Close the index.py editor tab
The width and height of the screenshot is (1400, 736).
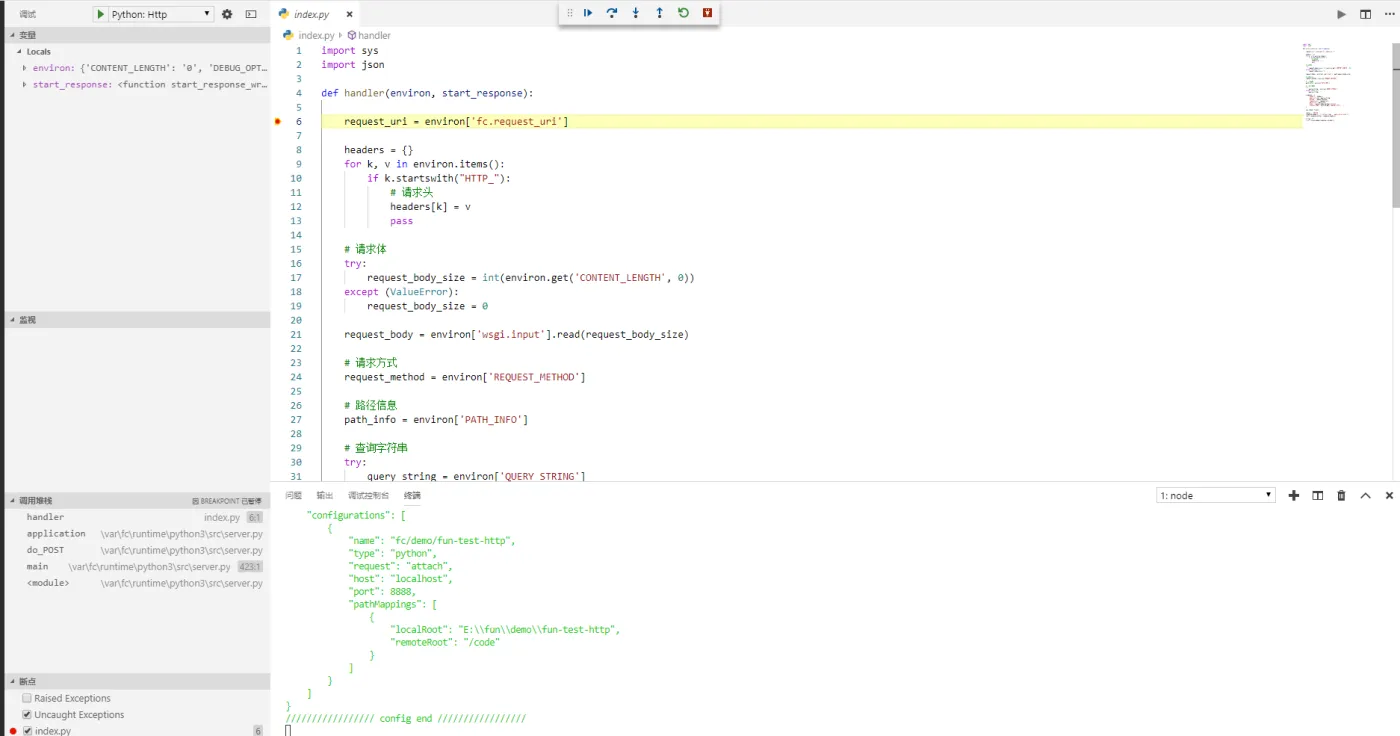tap(349, 15)
